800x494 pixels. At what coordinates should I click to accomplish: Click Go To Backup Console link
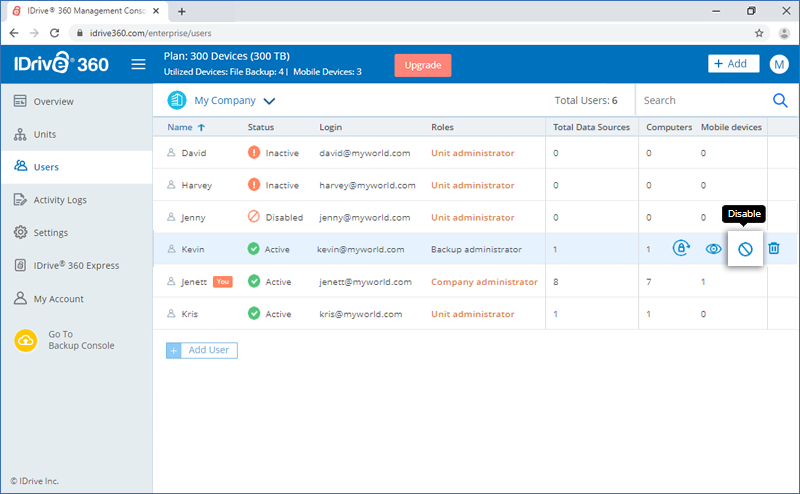tap(81, 340)
